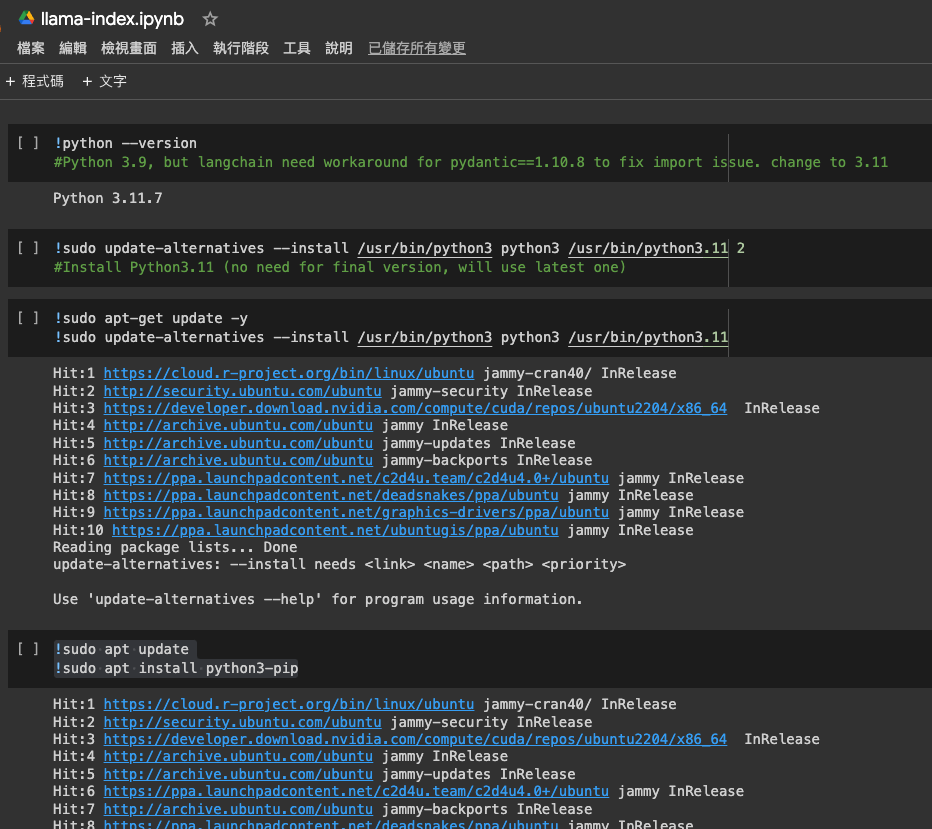932x829 pixels.
Task: Open the 說明 menu
Action: pos(339,48)
